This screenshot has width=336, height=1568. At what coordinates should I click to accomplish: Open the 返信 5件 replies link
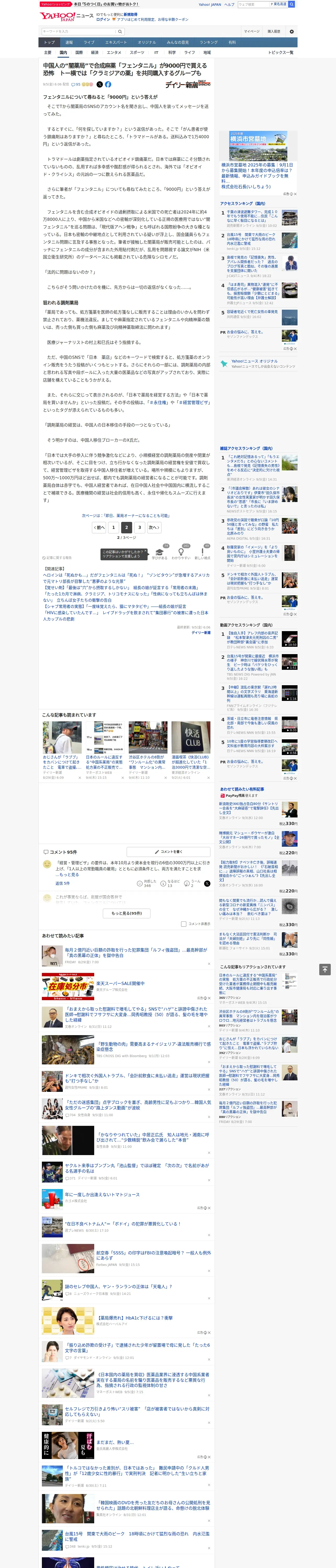click(62, 883)
